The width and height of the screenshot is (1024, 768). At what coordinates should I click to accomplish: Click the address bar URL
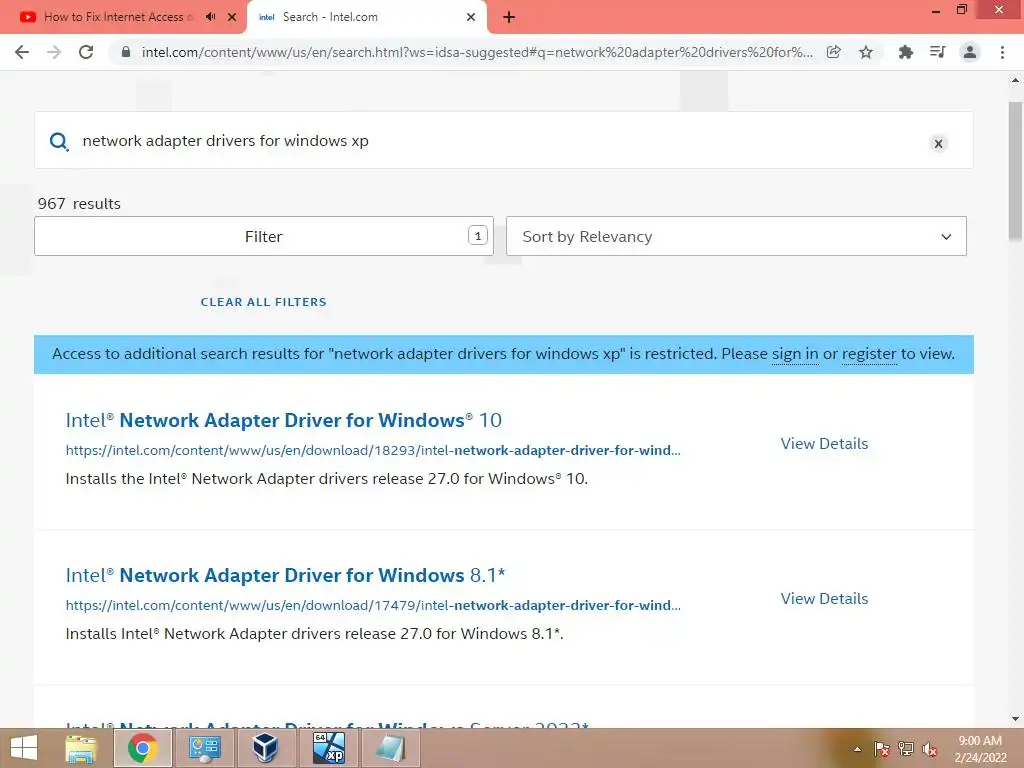point(477,52)
